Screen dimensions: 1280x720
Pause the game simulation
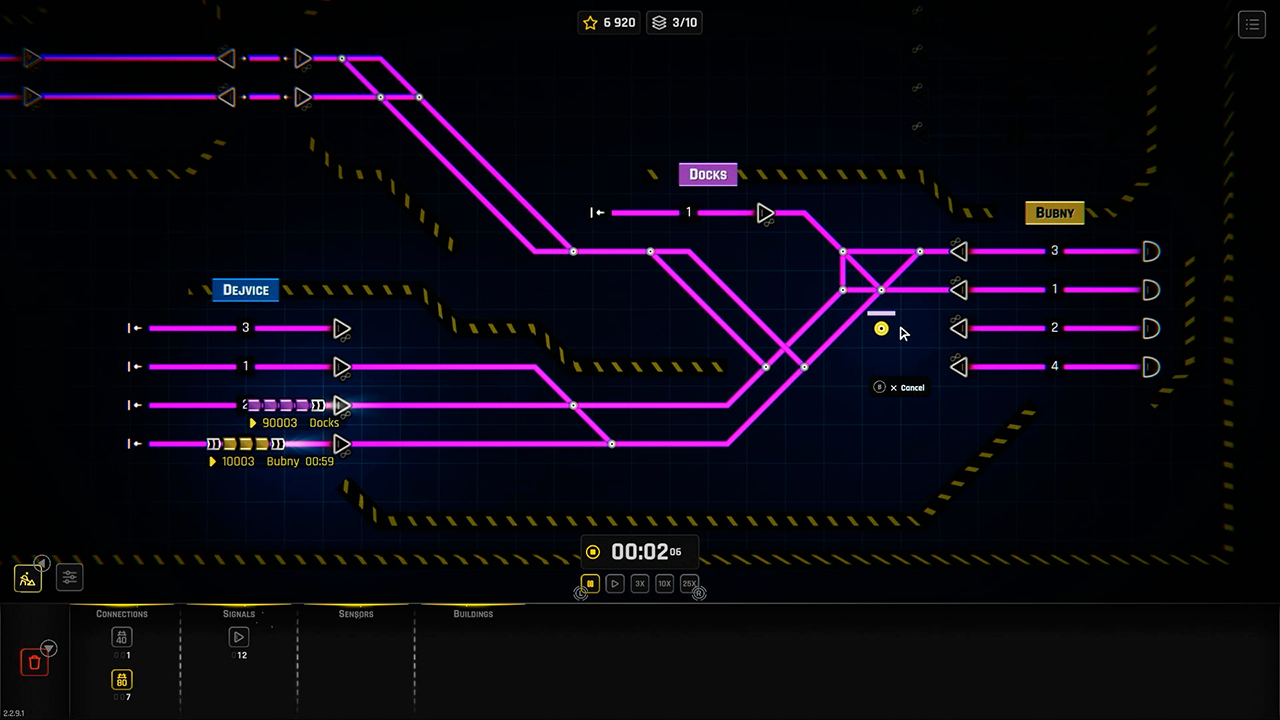coord(590,583)
